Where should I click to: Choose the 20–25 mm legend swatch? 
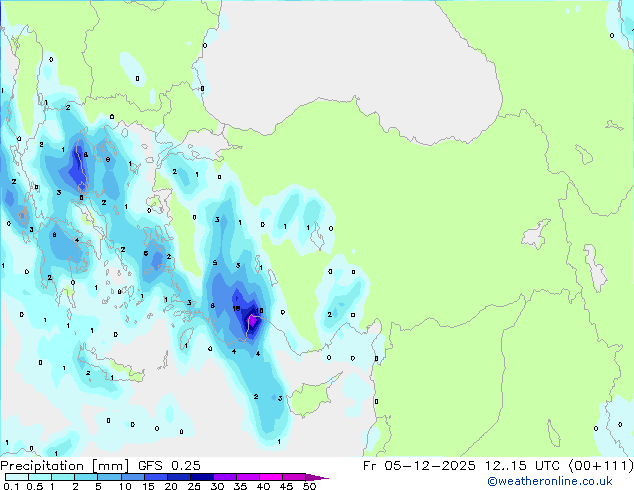(178, 477)
